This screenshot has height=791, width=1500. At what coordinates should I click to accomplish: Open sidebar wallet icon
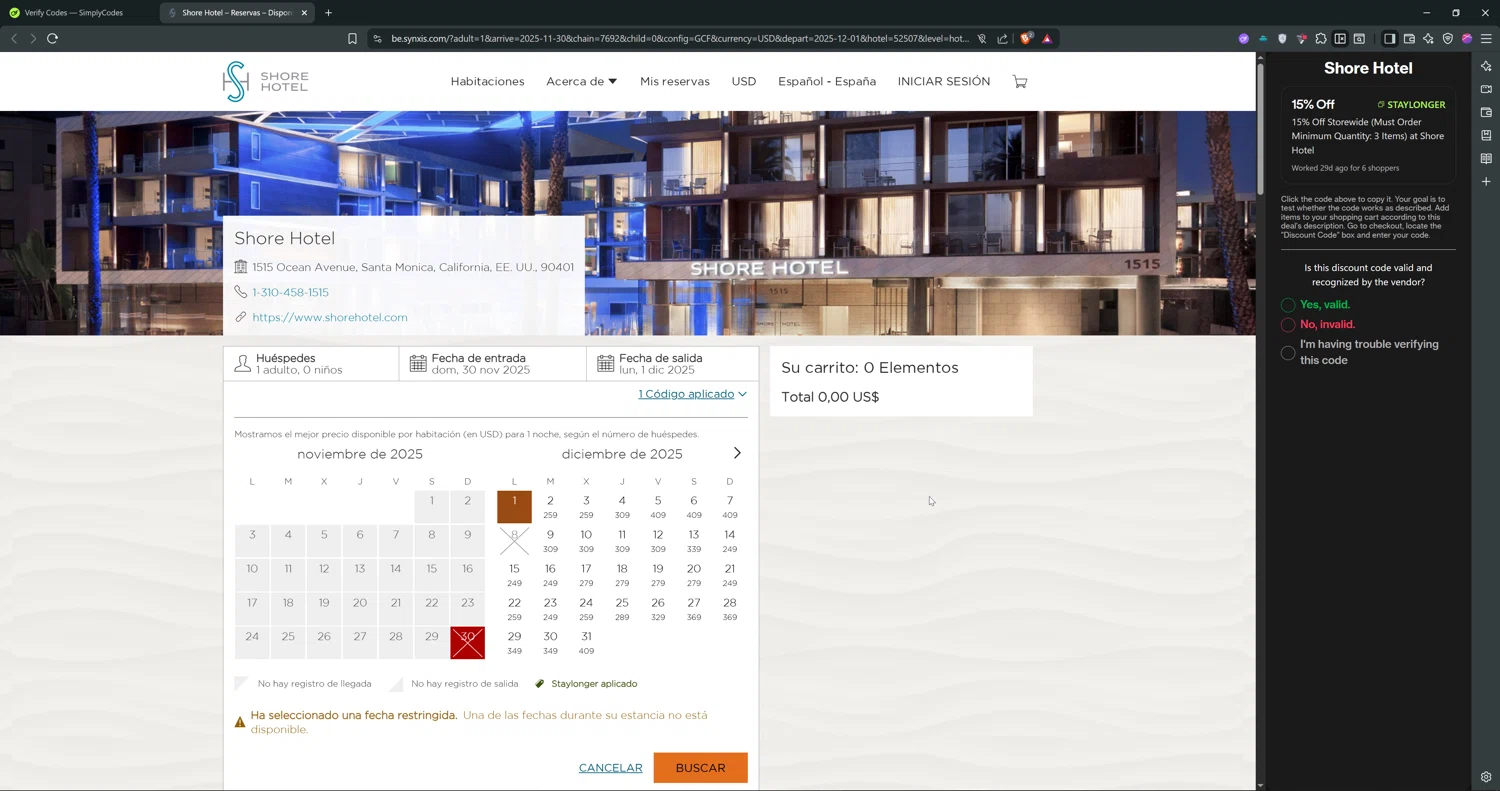point(1486,112)
